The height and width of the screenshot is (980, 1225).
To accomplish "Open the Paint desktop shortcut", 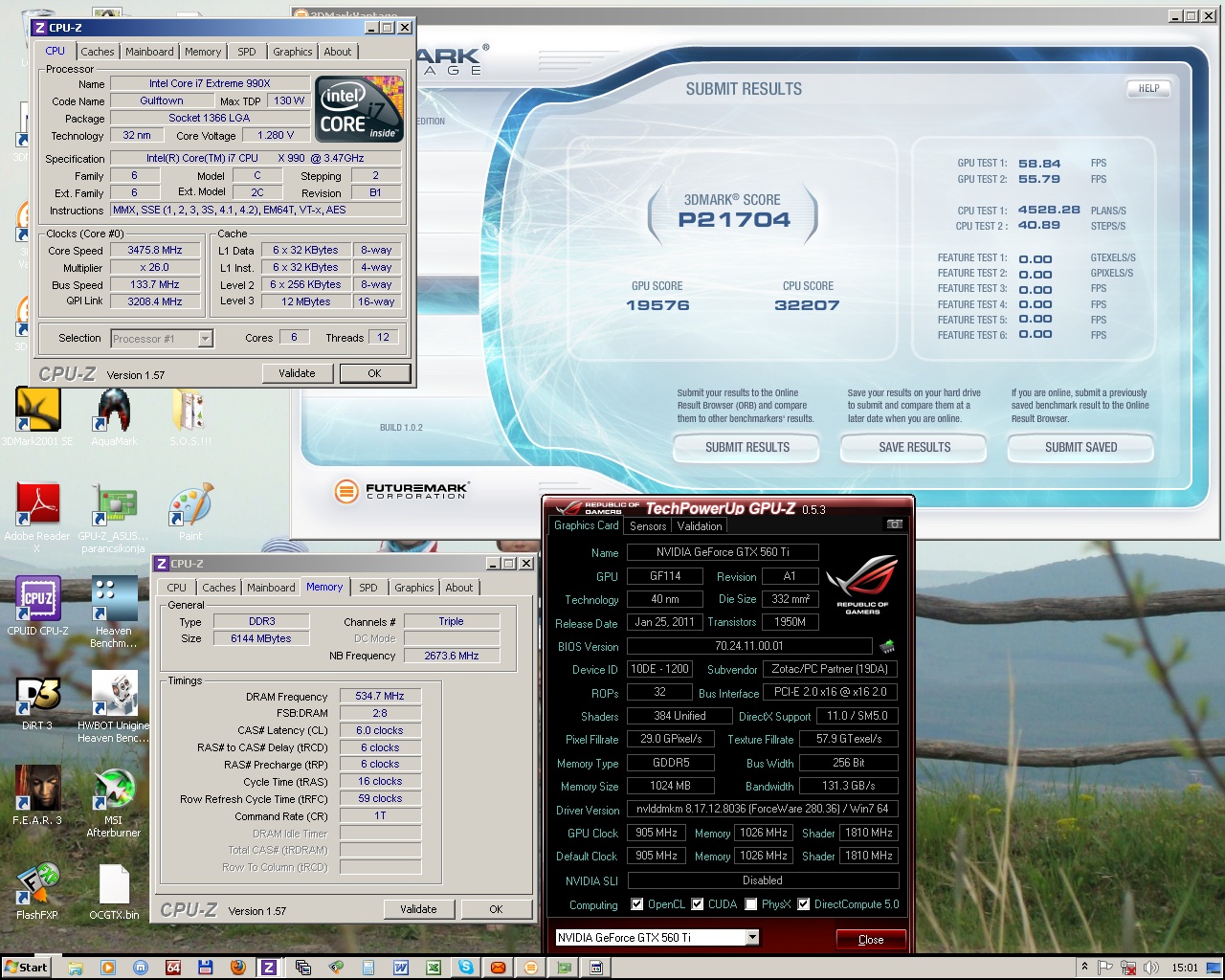I will tap(189, 505).
